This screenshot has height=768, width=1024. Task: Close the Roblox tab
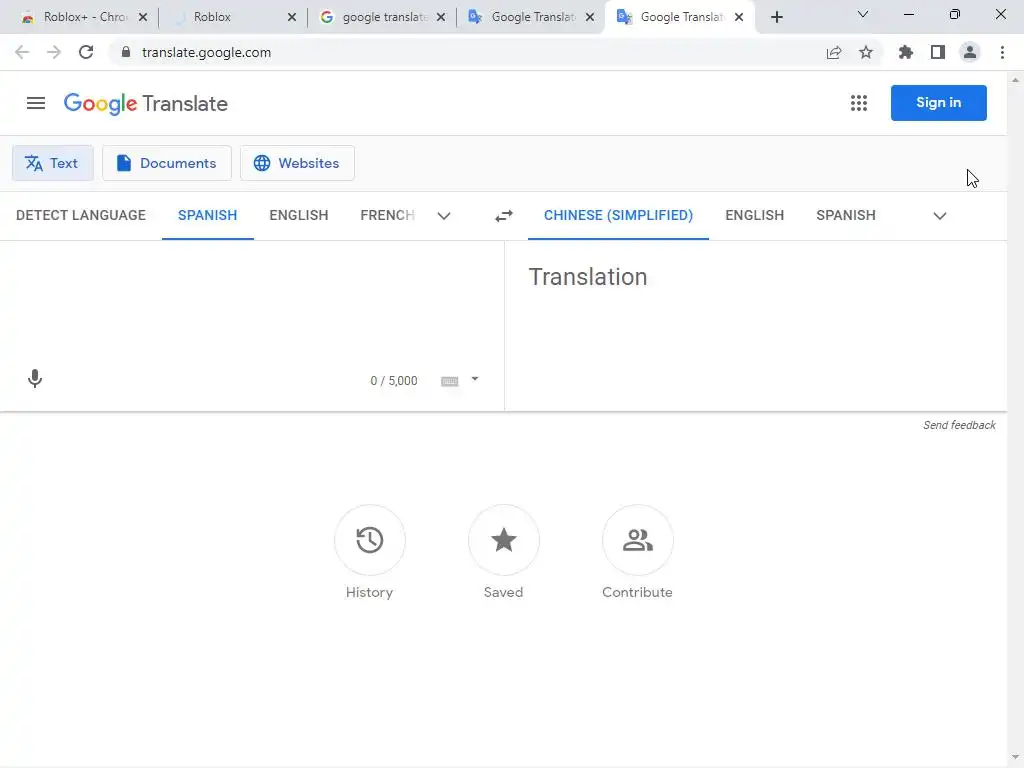[x=292, y=17]
